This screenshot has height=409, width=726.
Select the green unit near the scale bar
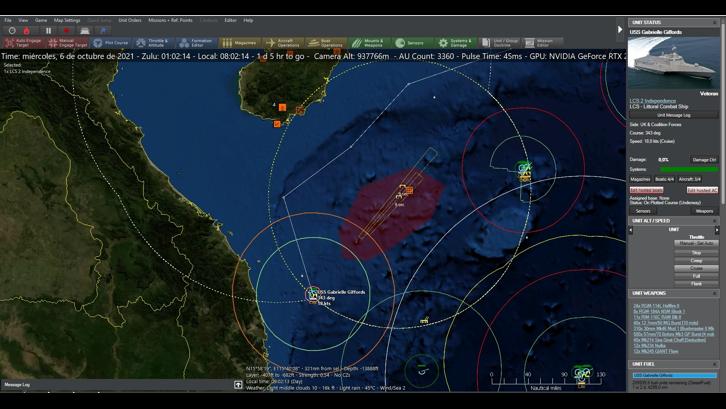point(582,374)
